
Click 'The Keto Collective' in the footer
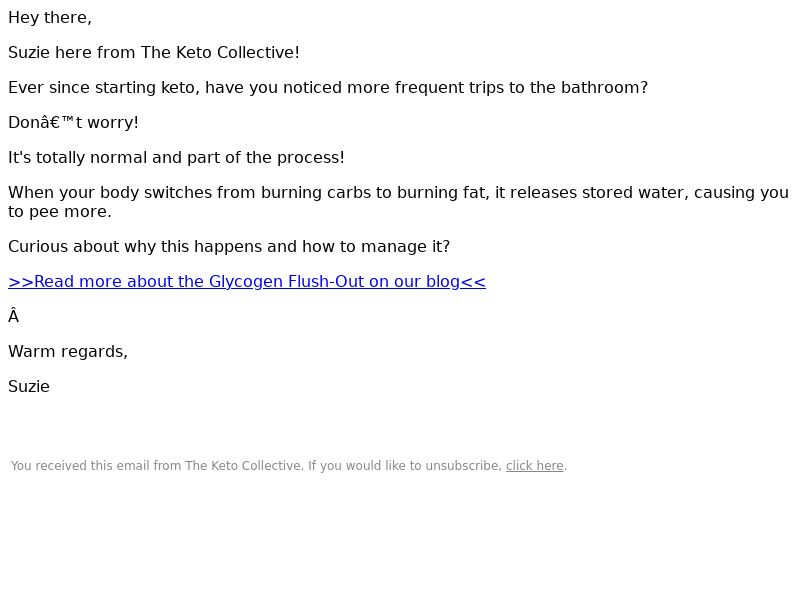(243, 466)
